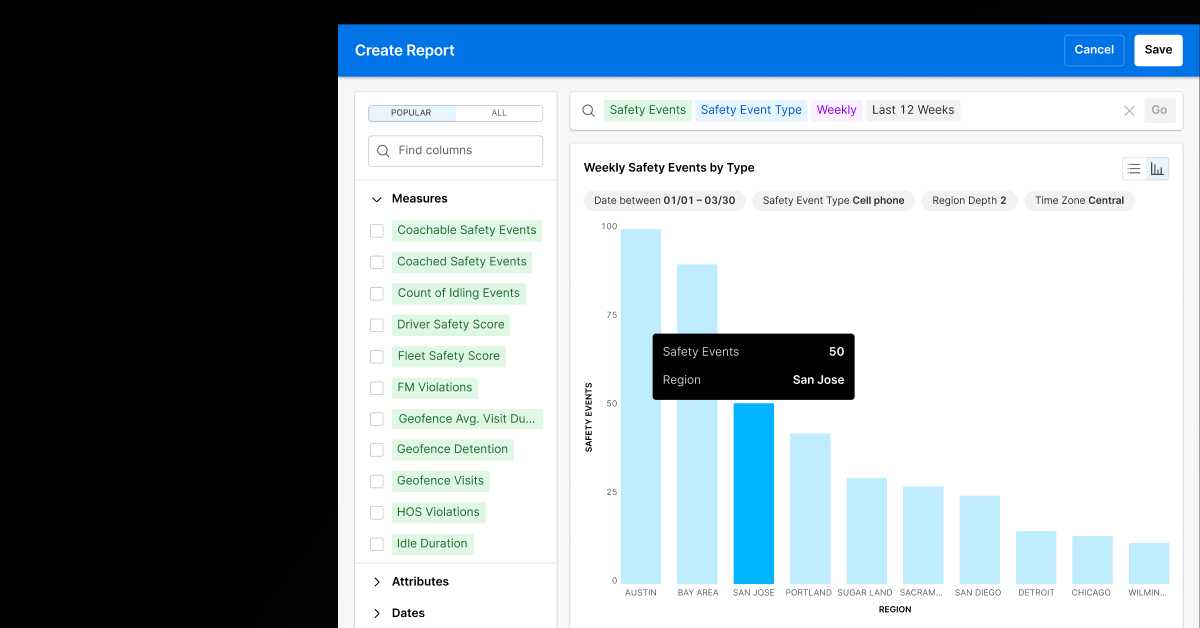1200x628 pixels.
Task: Check the Coachable Safety Events checkbox
Action: (x=377, y=231)
